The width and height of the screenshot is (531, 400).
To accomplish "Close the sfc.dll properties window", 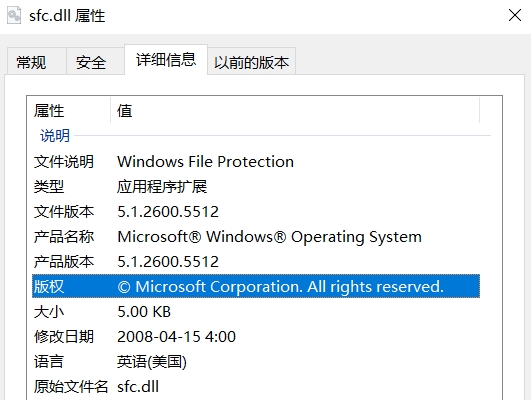I will pos(515,15).
